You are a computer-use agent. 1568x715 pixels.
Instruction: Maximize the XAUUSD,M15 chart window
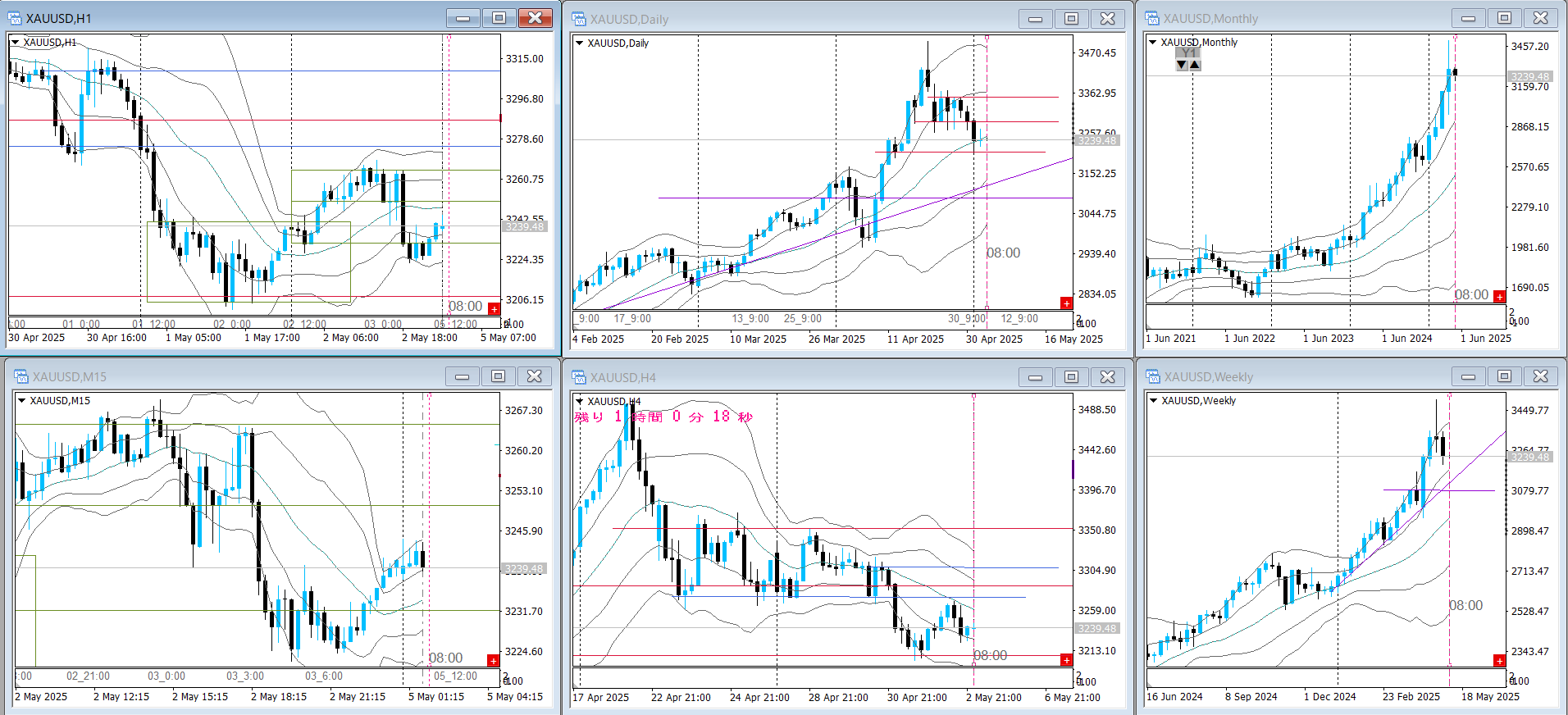point(498,376)
